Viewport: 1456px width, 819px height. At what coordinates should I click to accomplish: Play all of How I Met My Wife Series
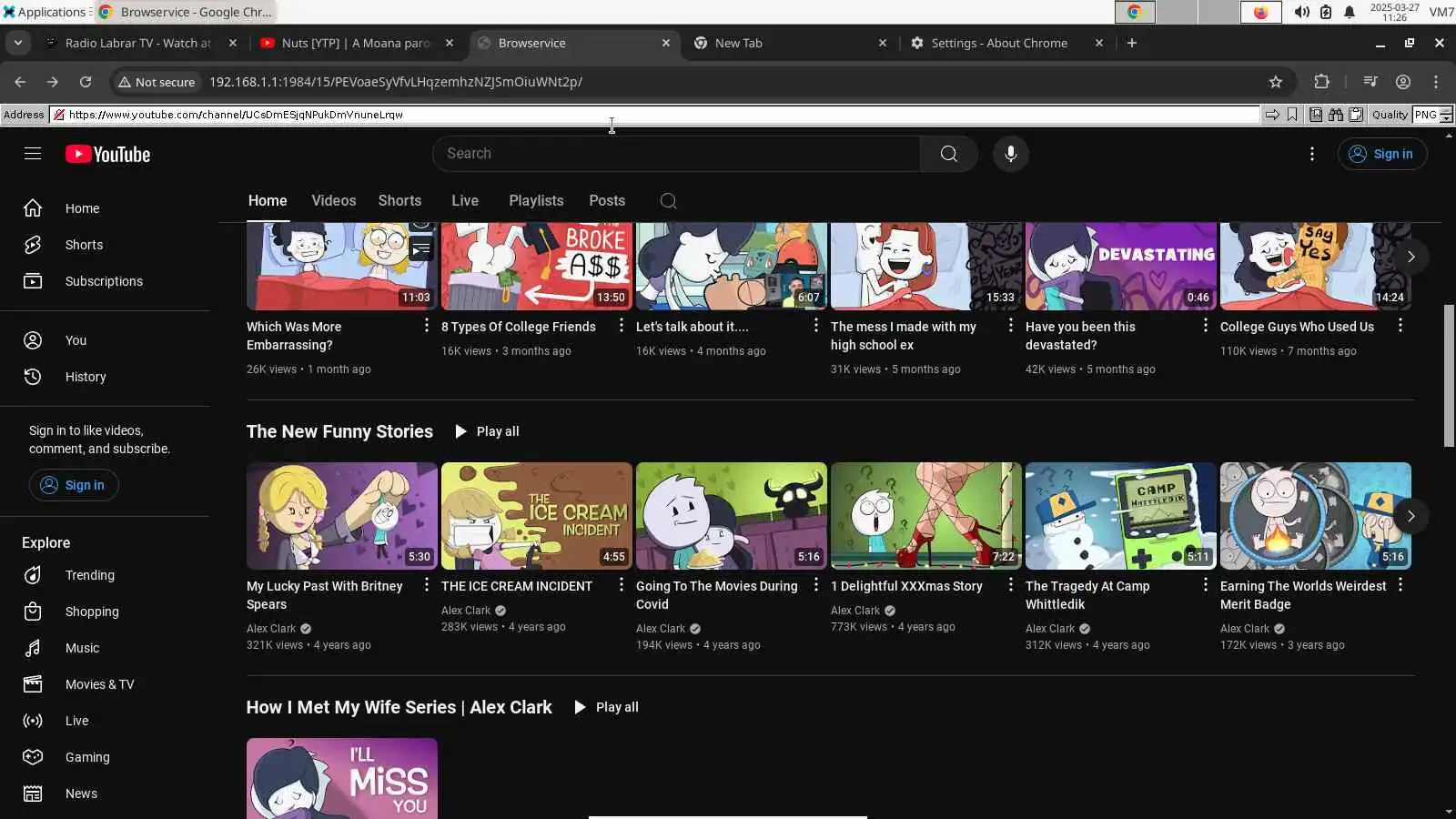coord(606,707)
